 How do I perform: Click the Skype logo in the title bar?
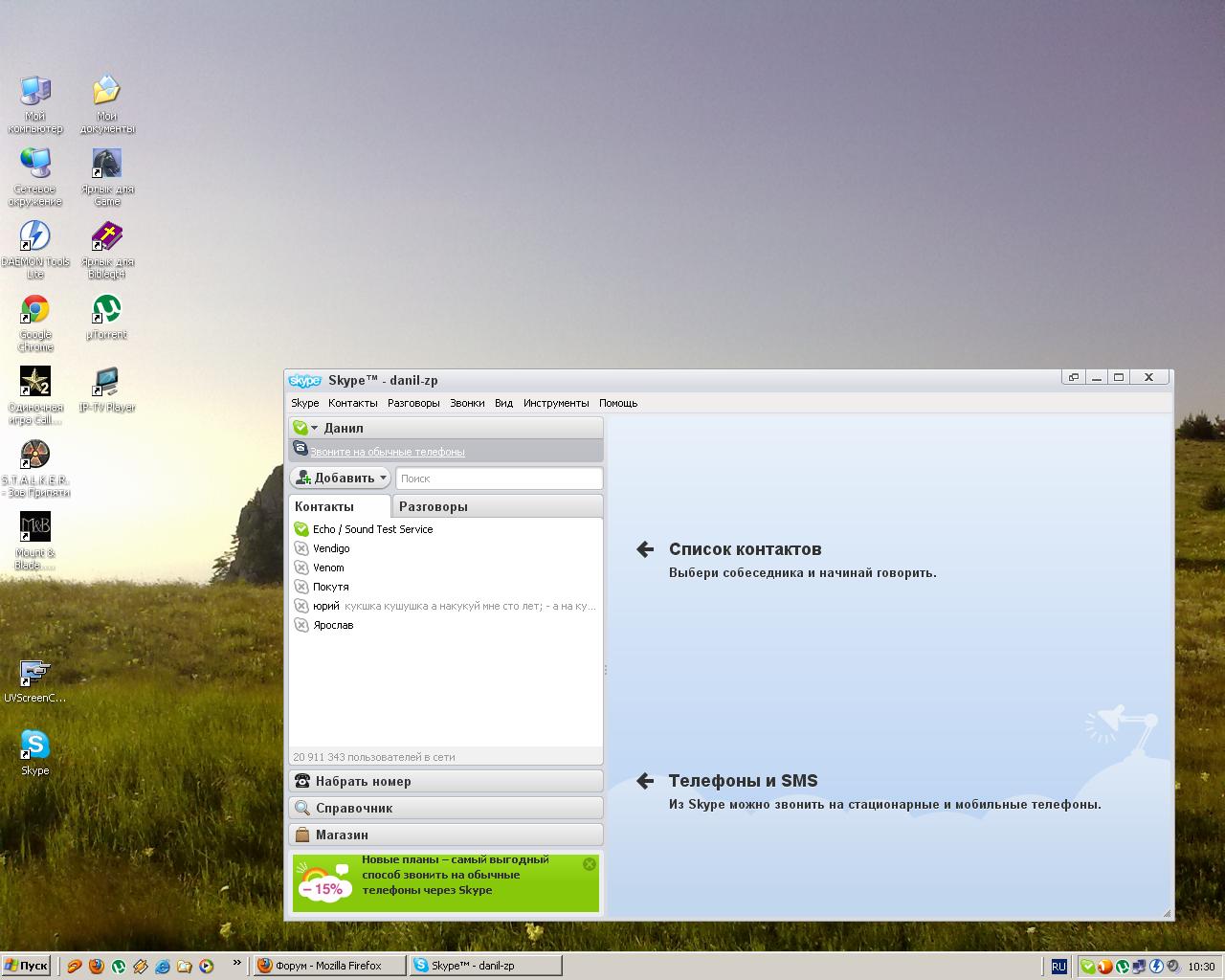[x=305, y=380]
